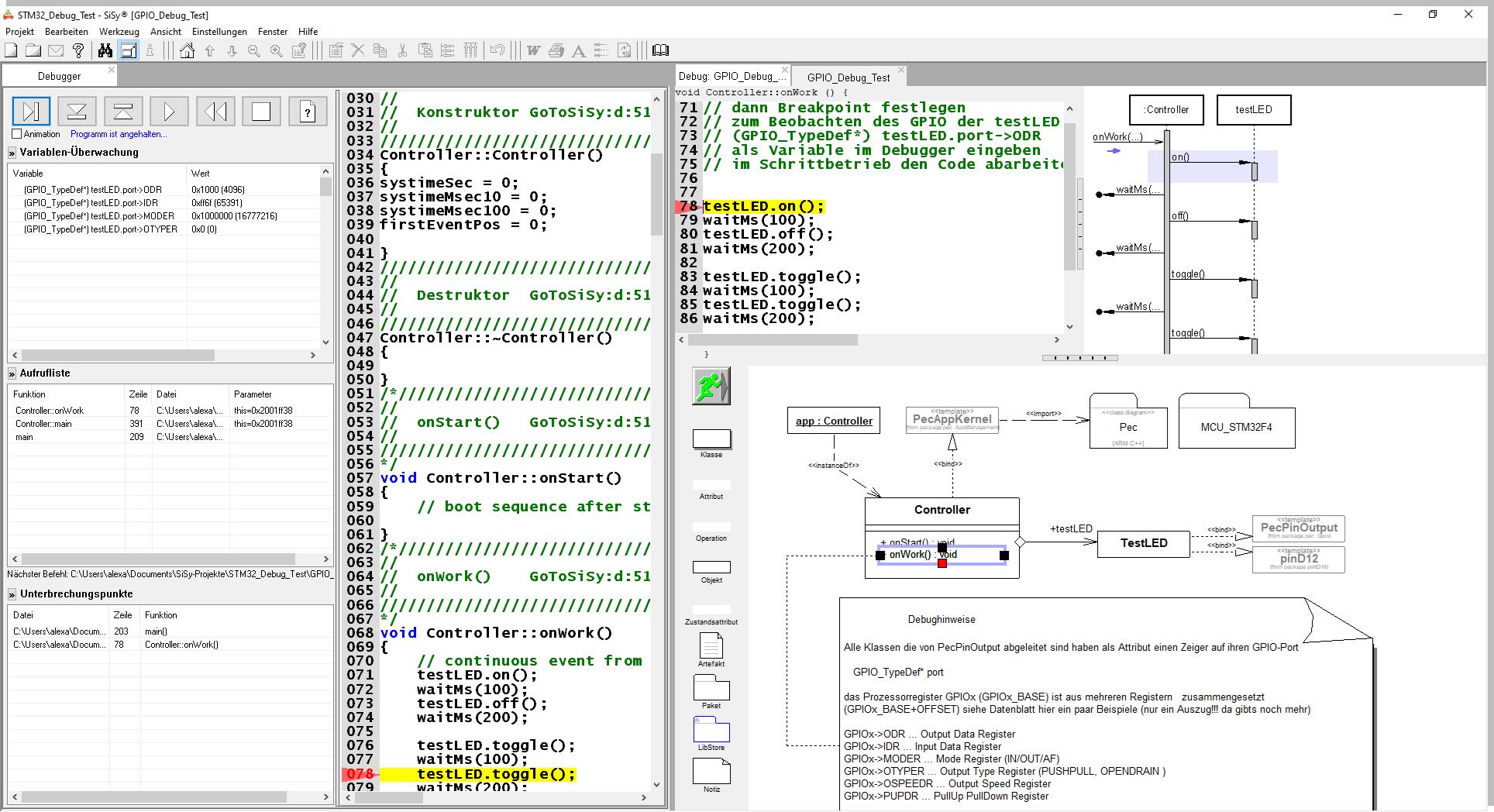Click the Variable column header
Image resolution: width=1494 pixels, height=812 pixels.
pyautogui.click(x=98, y=174)
